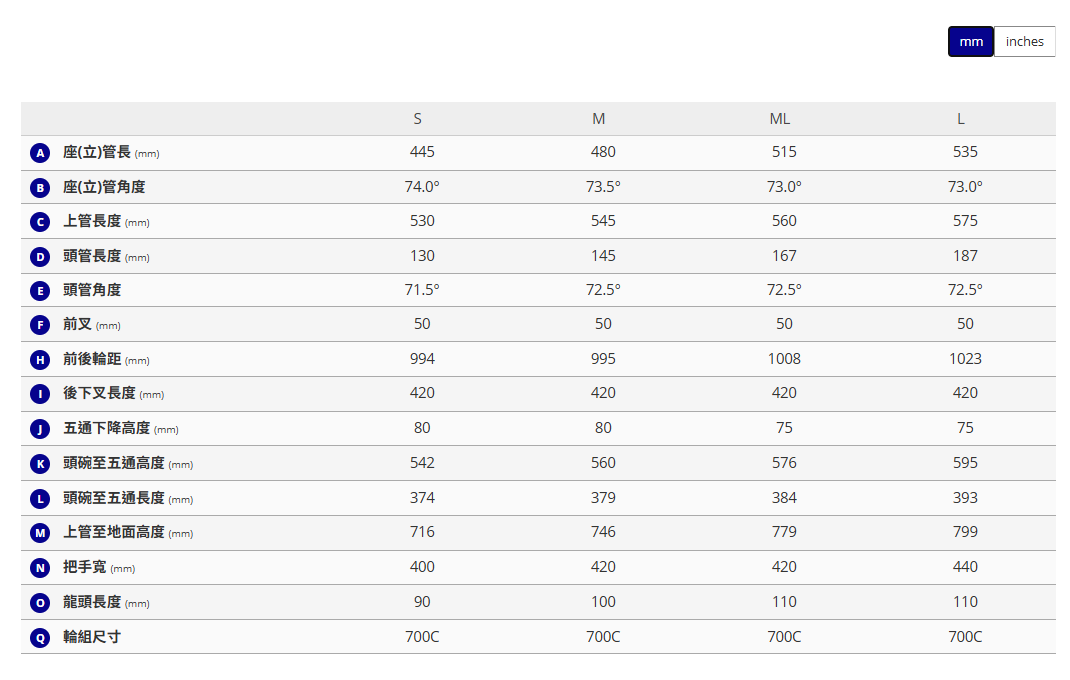
Task: Click the circled C top tube length icon
Action: (x=40, y=222)
